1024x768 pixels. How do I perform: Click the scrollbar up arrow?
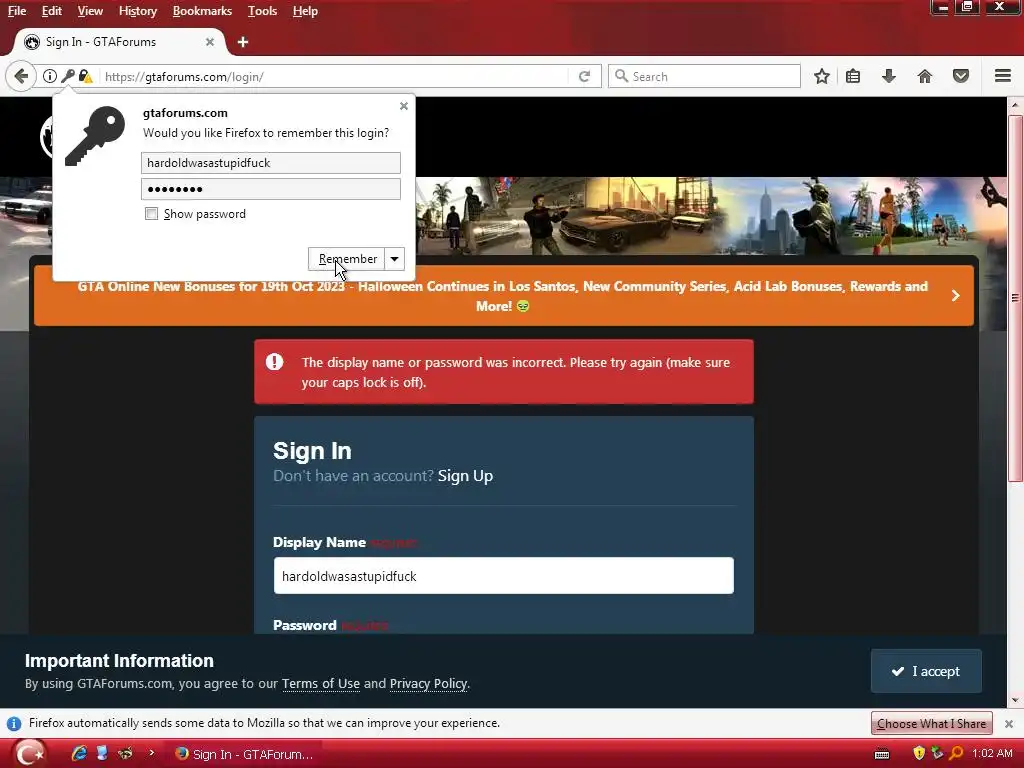coord(1016,104)
